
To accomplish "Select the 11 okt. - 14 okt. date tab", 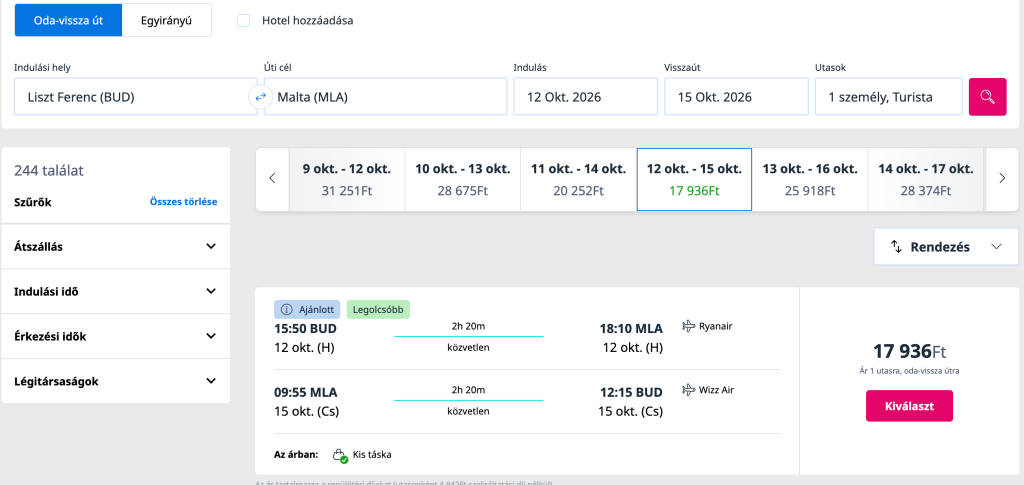I will [578, 180].
